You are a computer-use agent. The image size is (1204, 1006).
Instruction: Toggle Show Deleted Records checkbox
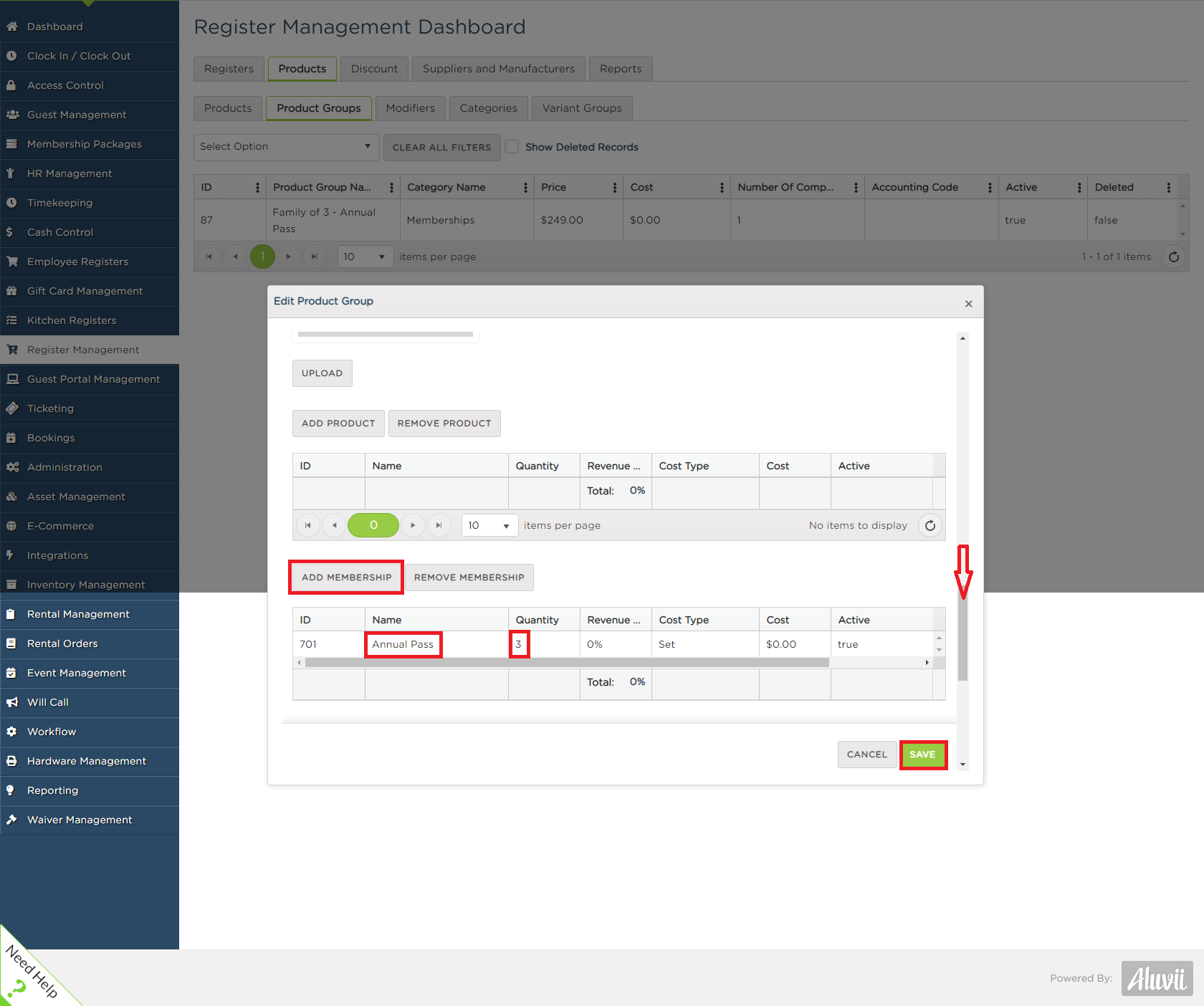(512, 146)
